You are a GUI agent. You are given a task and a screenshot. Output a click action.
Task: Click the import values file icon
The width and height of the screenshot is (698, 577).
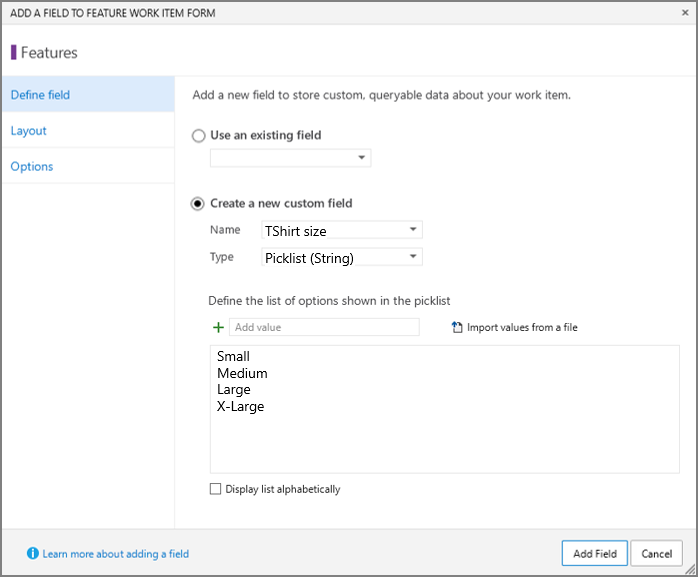[x=457, y=327]
